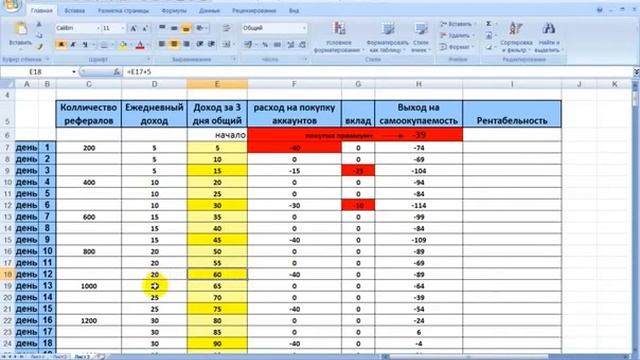Click the AutoSum sigma icon

pos(489,24)
